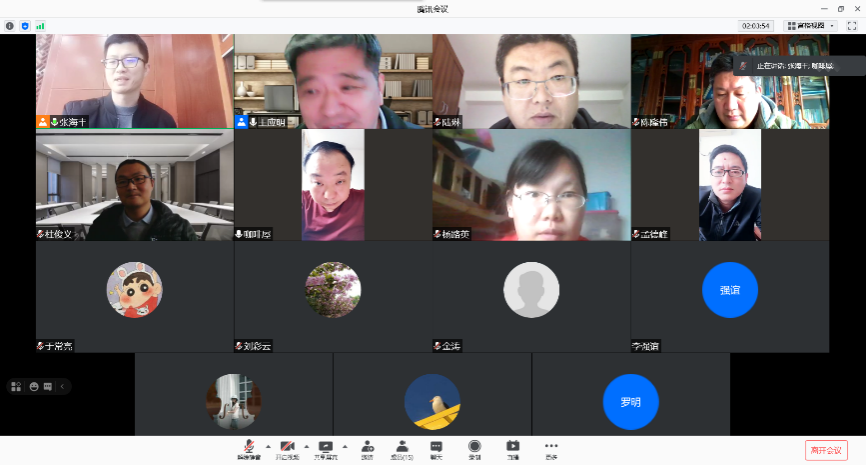Screen dimensions: 866x465
Task: Open the share screen option
Action: (325, 448)
